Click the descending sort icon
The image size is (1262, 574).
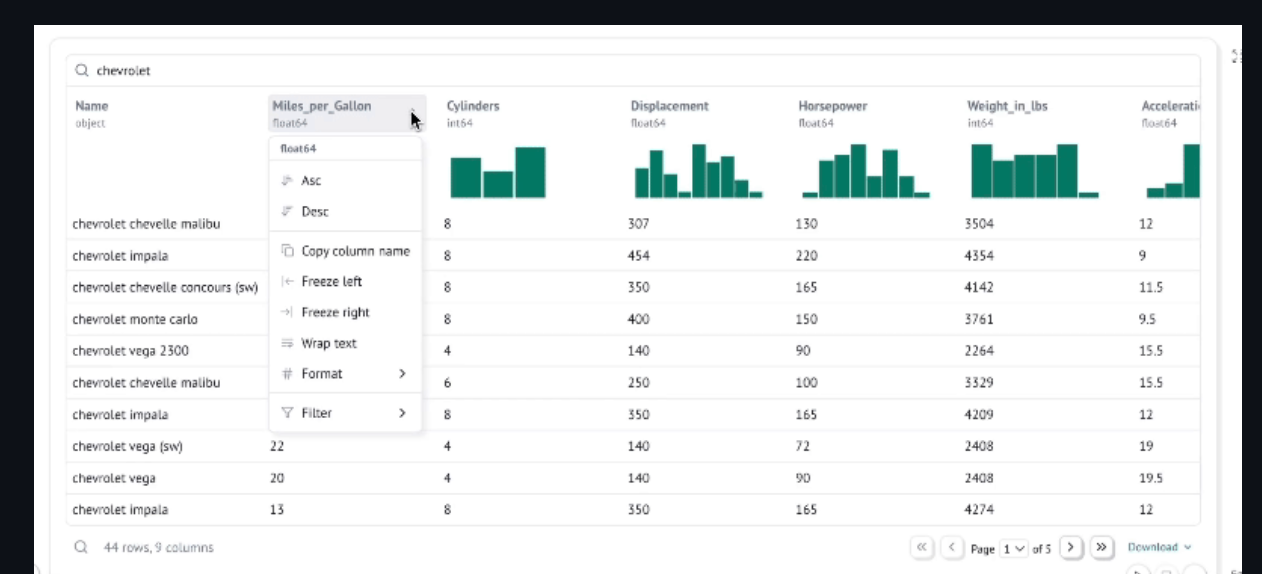(287, 212)
